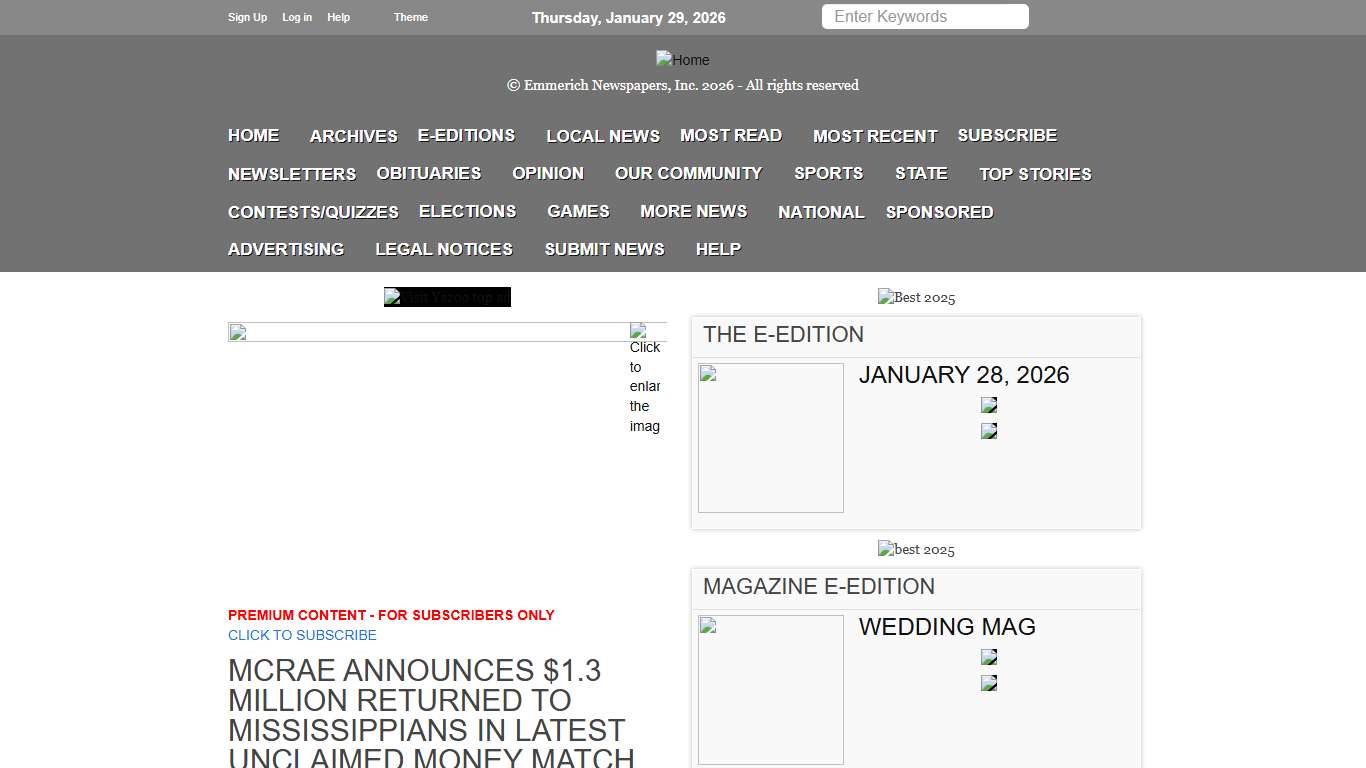The image size is (1366, 768).
Task: Open the Sports nav item
Action: coord(828,173)
